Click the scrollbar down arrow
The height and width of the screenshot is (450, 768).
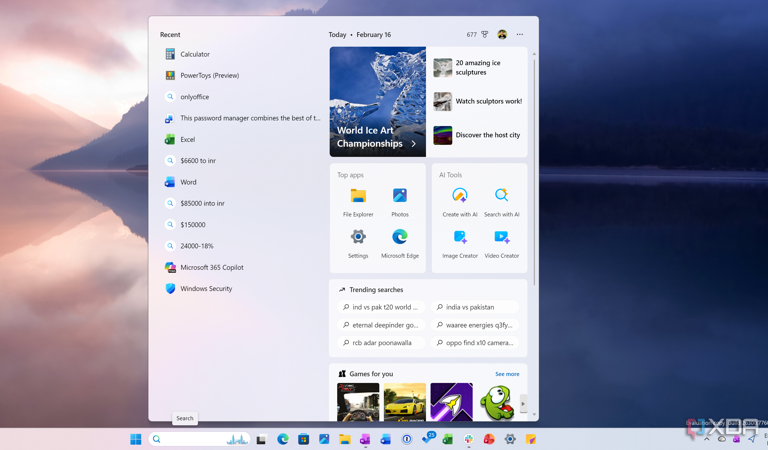tap(534, 415)
